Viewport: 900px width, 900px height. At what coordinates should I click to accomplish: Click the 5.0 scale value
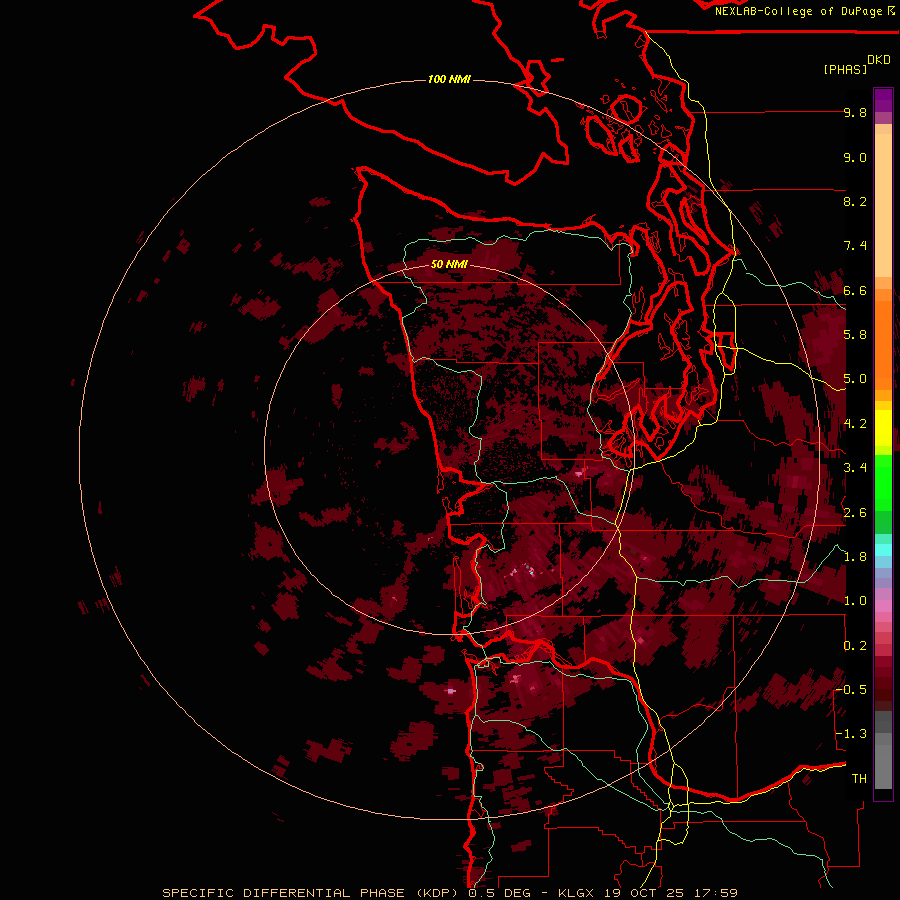tap(855, 379)
